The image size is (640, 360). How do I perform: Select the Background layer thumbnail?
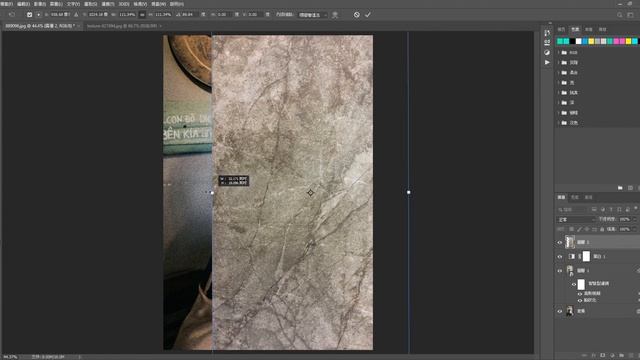point(570,311)
